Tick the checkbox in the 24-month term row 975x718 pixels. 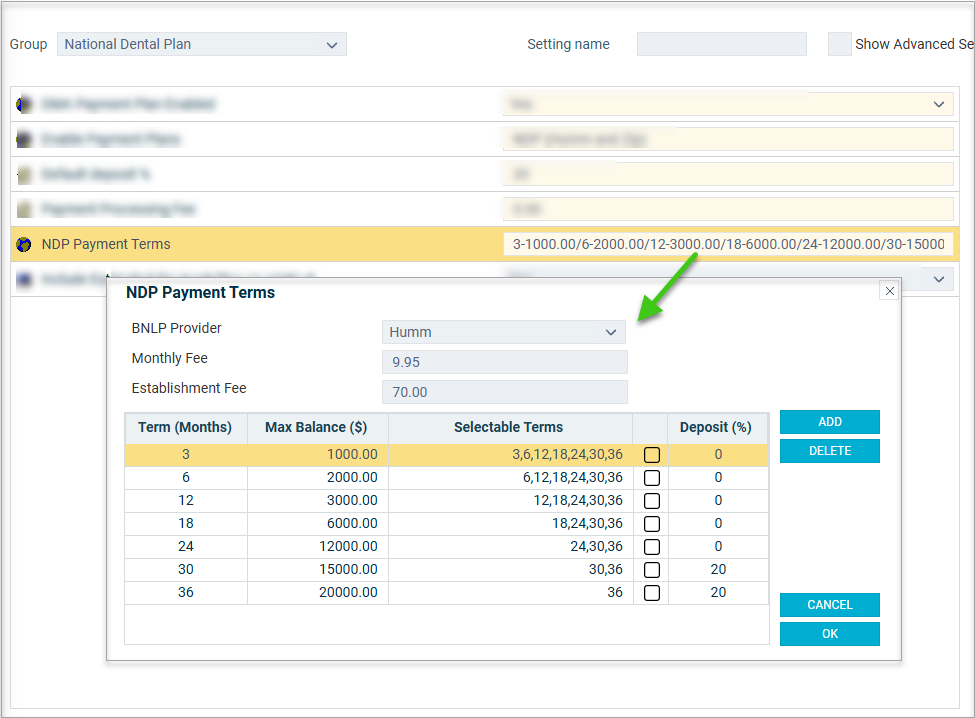click(652, 547)
